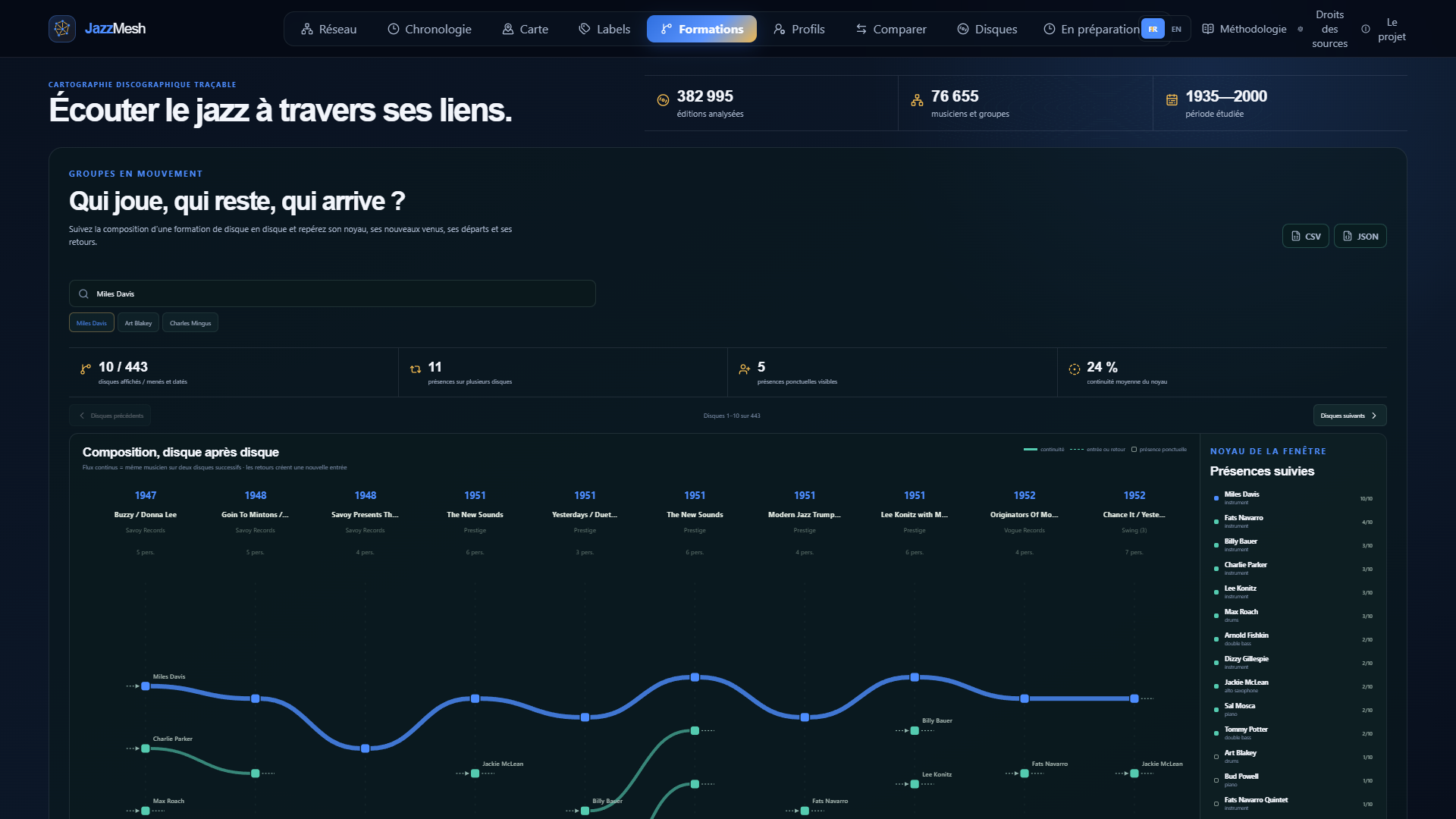Export data as JSON
The width and height of the screenshot is (1456, 819).
[1360, 236]
